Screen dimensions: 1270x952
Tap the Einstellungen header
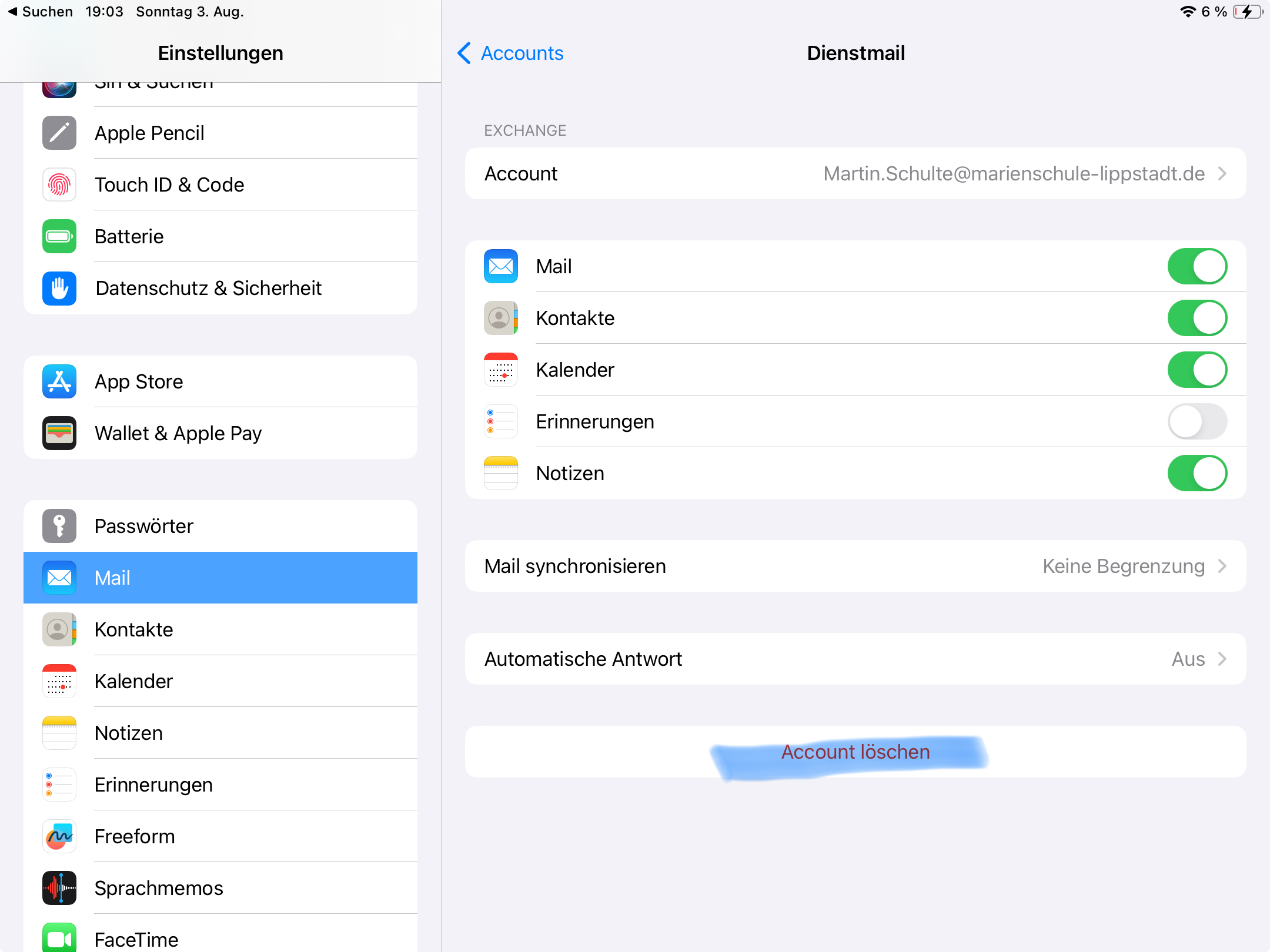point(220,53)
